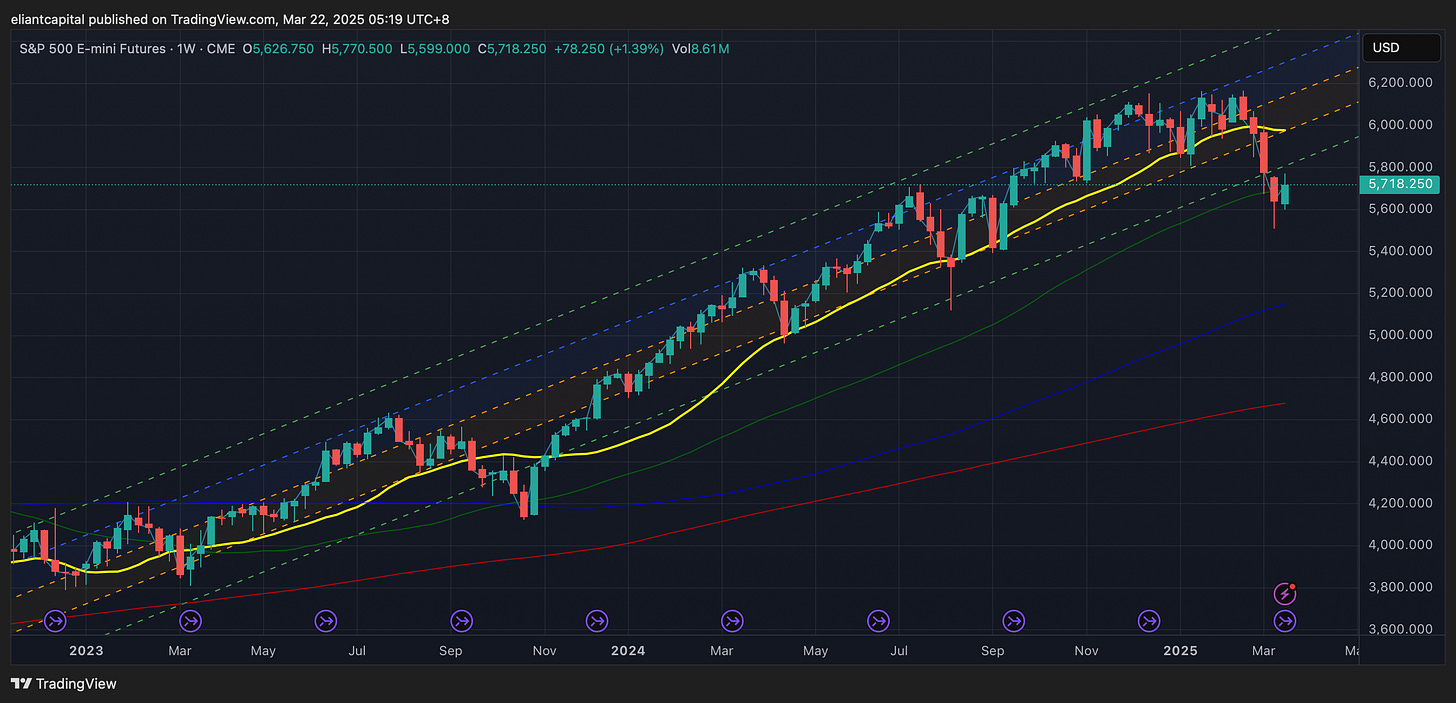Click the 5,600.000 price axis label
1456x703 pixels.
(1400, 208)
